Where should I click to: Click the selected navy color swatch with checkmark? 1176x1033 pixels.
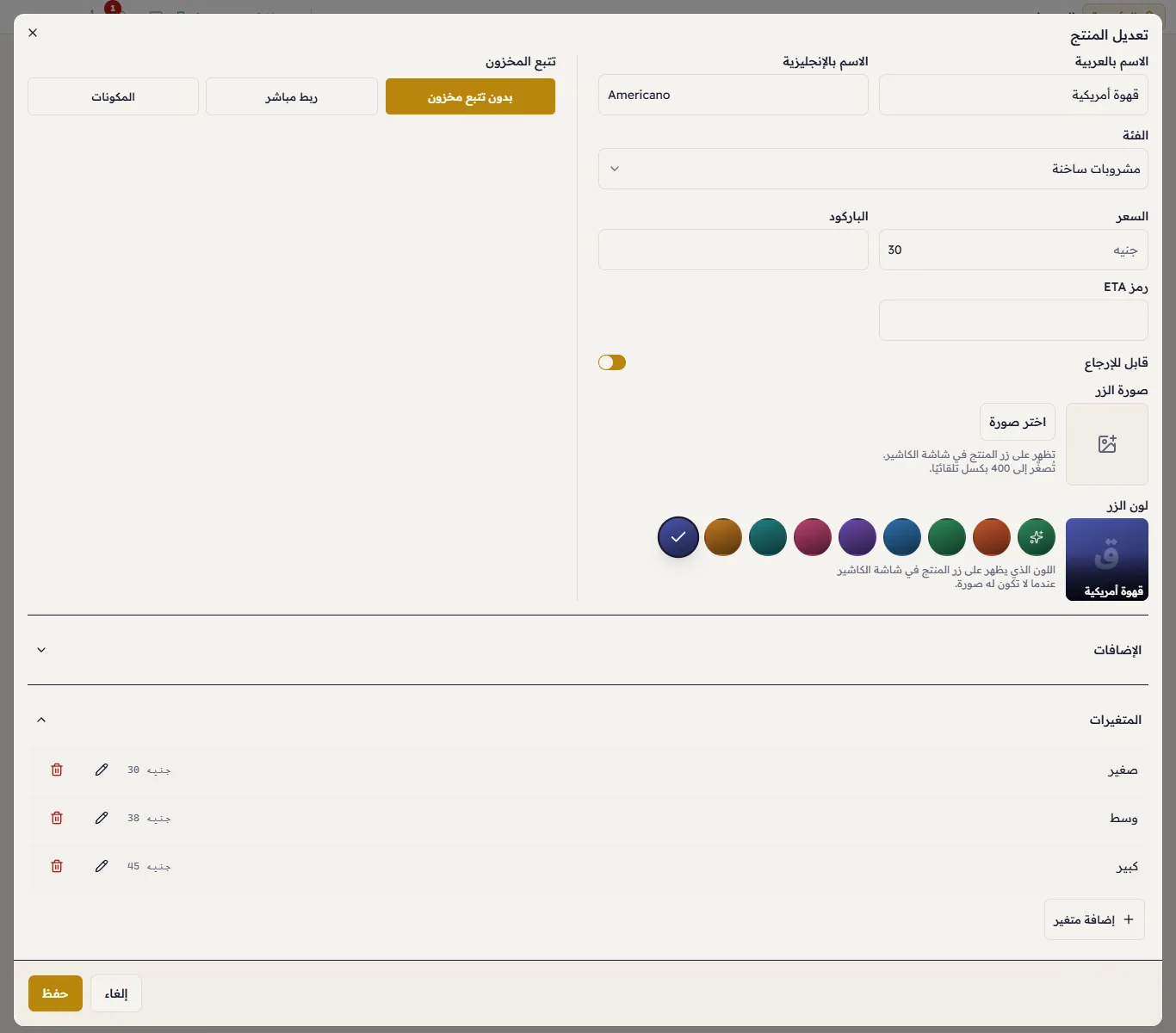click(678, 537)
